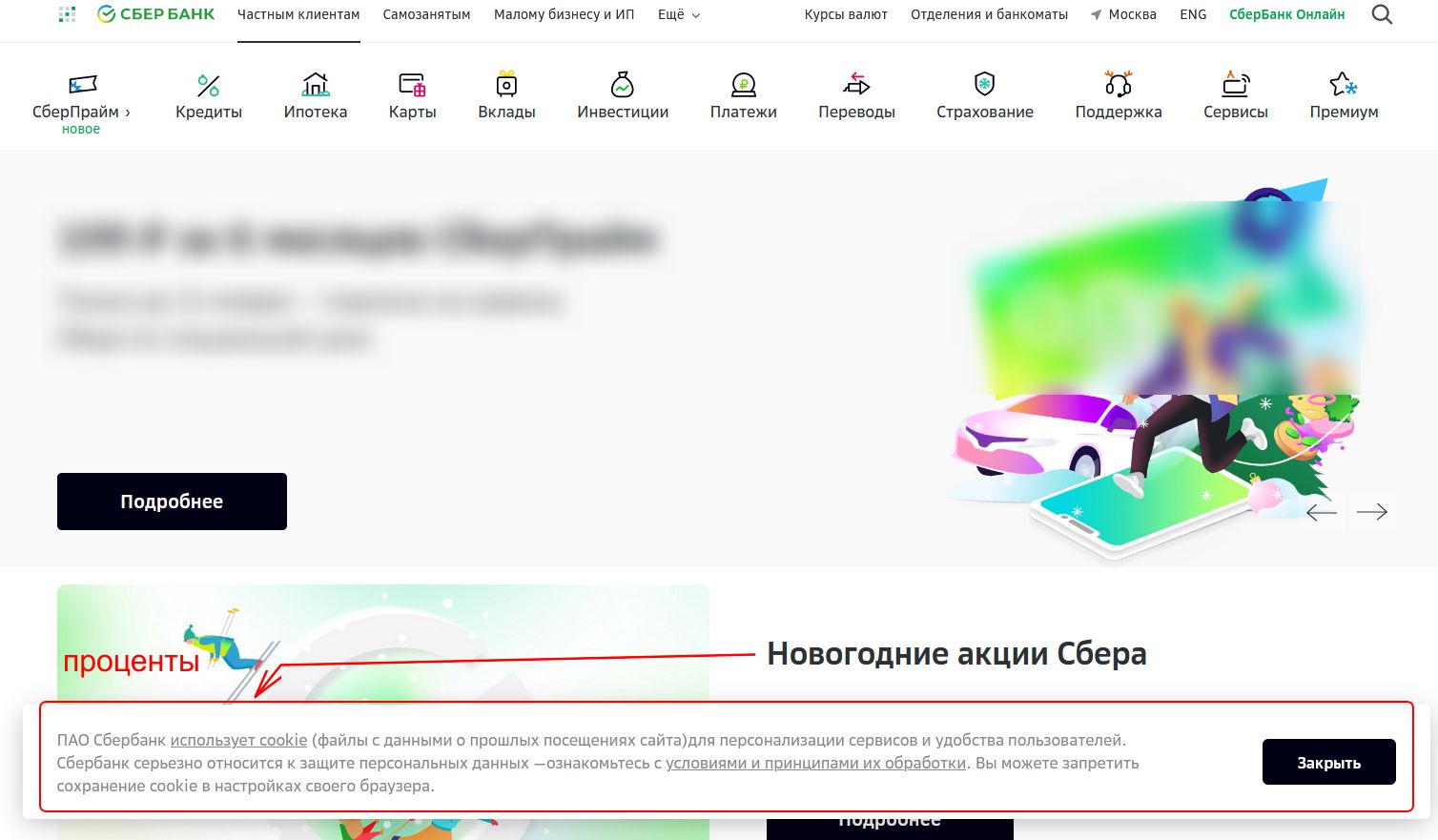
Task: Click the Сервисы laptop icon
Action: (x=1236, y=84)
